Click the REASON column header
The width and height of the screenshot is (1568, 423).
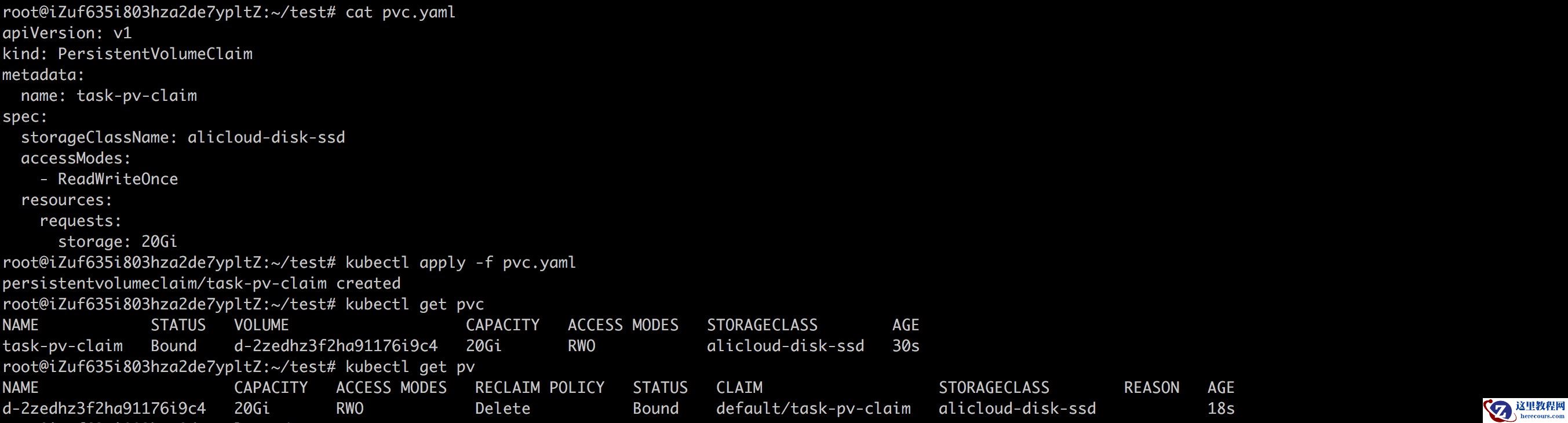pos(1151,388)
